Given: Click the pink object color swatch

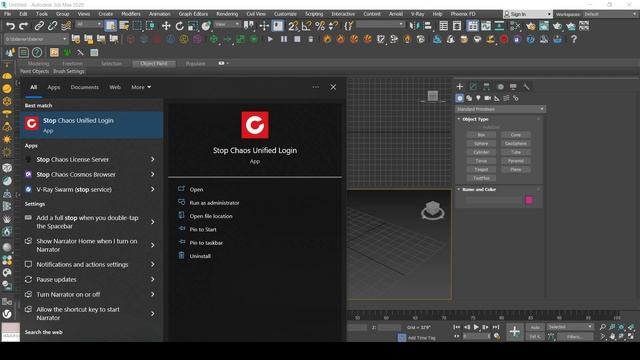Looking at the screenshot, I should [x=529, y=200].
